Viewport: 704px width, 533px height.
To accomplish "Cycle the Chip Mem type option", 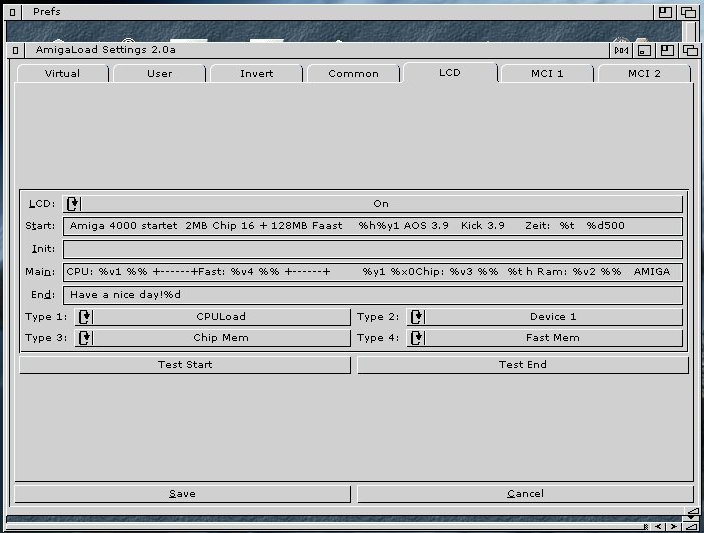I will 220,338.
